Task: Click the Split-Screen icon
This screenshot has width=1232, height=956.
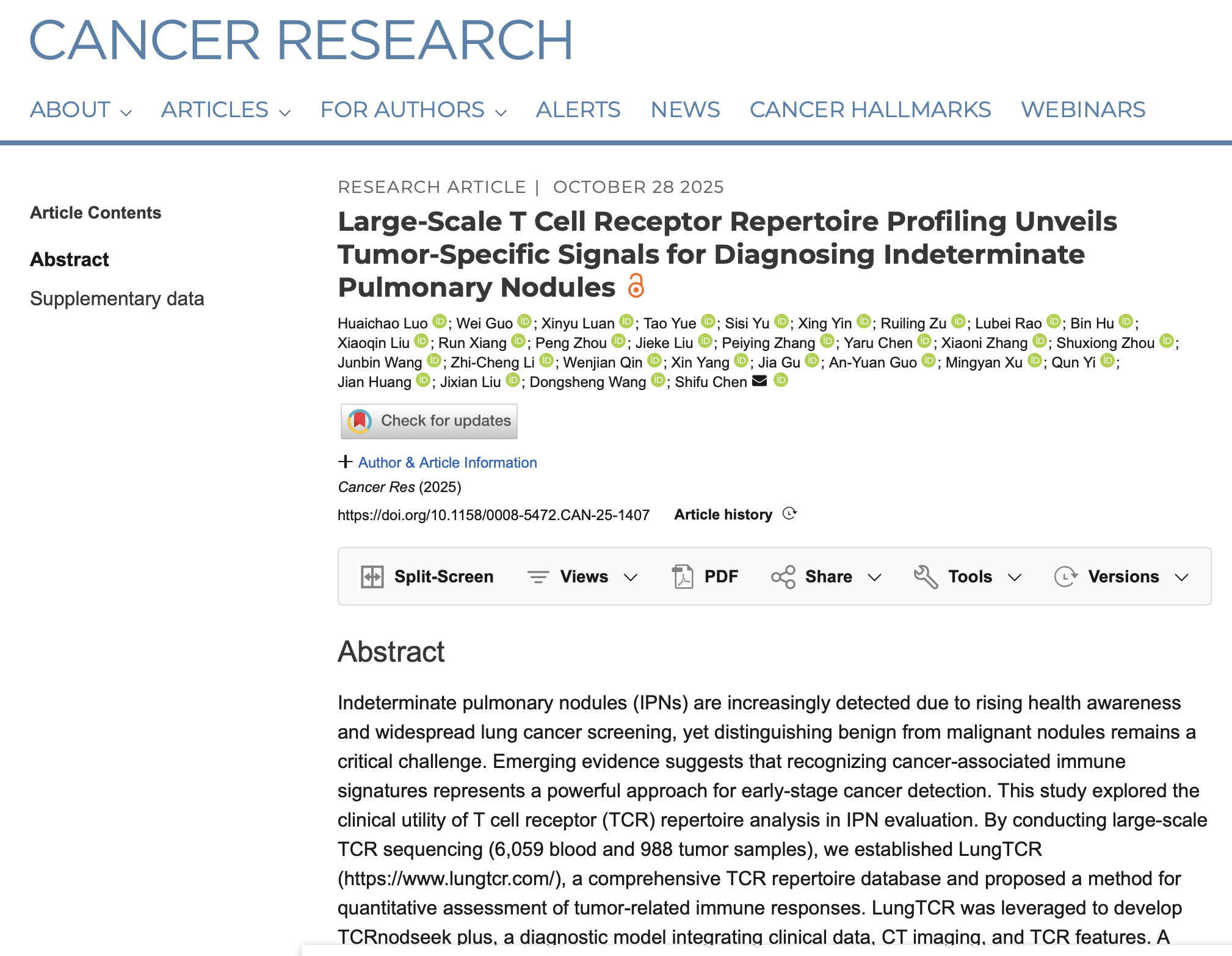Action: click(x=372, y=577)
